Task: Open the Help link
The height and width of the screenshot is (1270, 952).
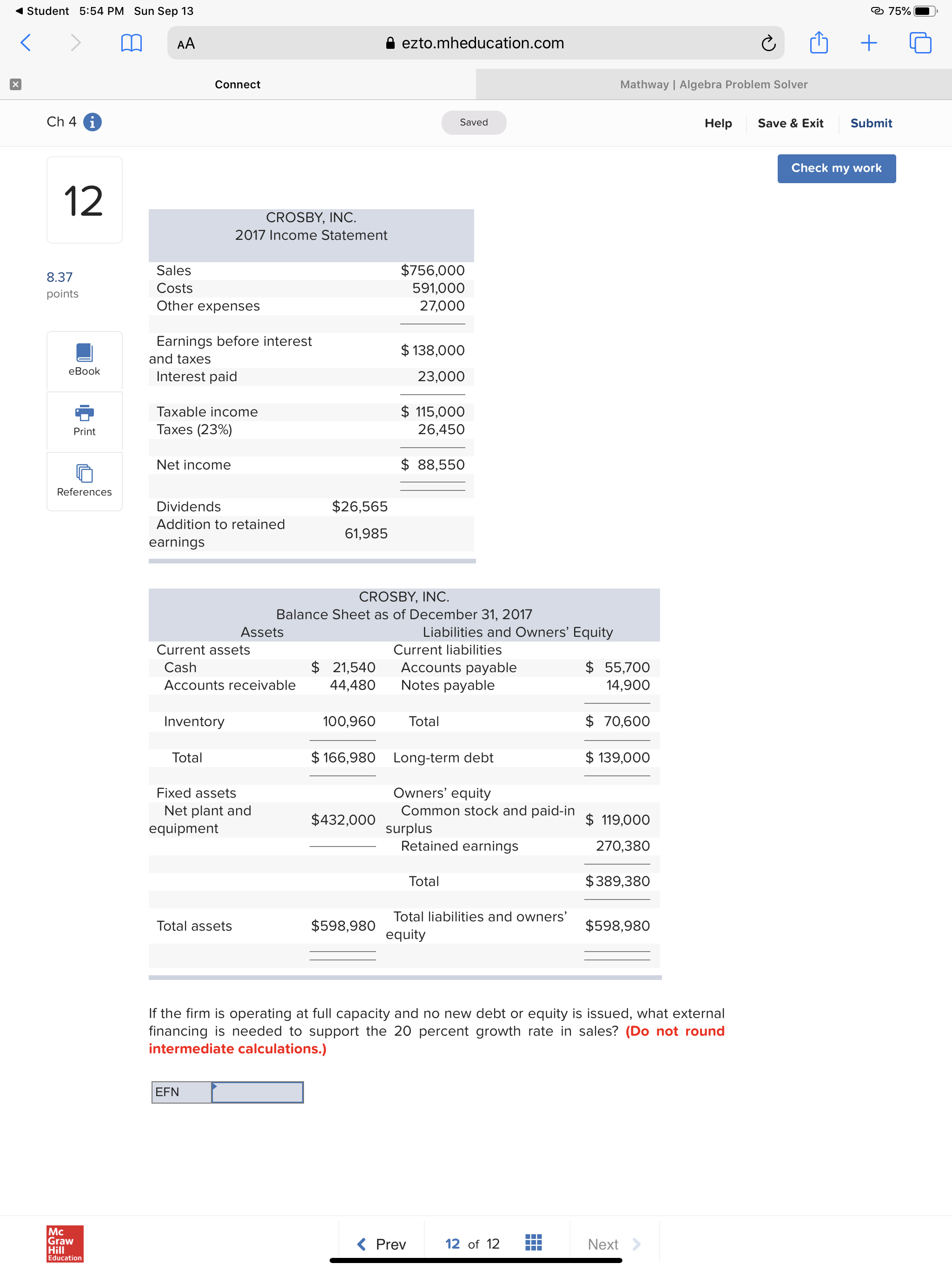Action: coord(718,123)
